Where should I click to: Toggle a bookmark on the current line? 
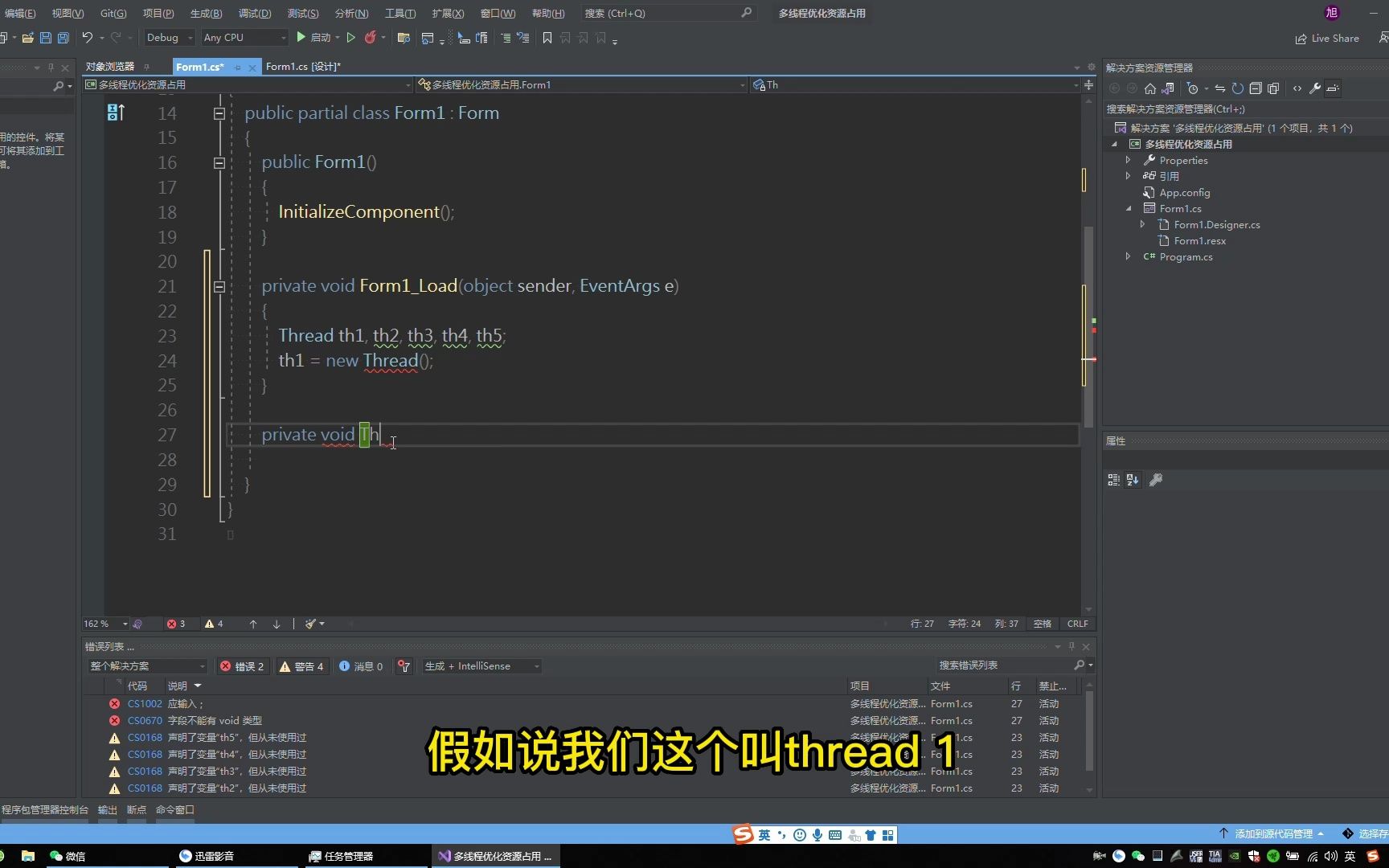tap(547, 38)
